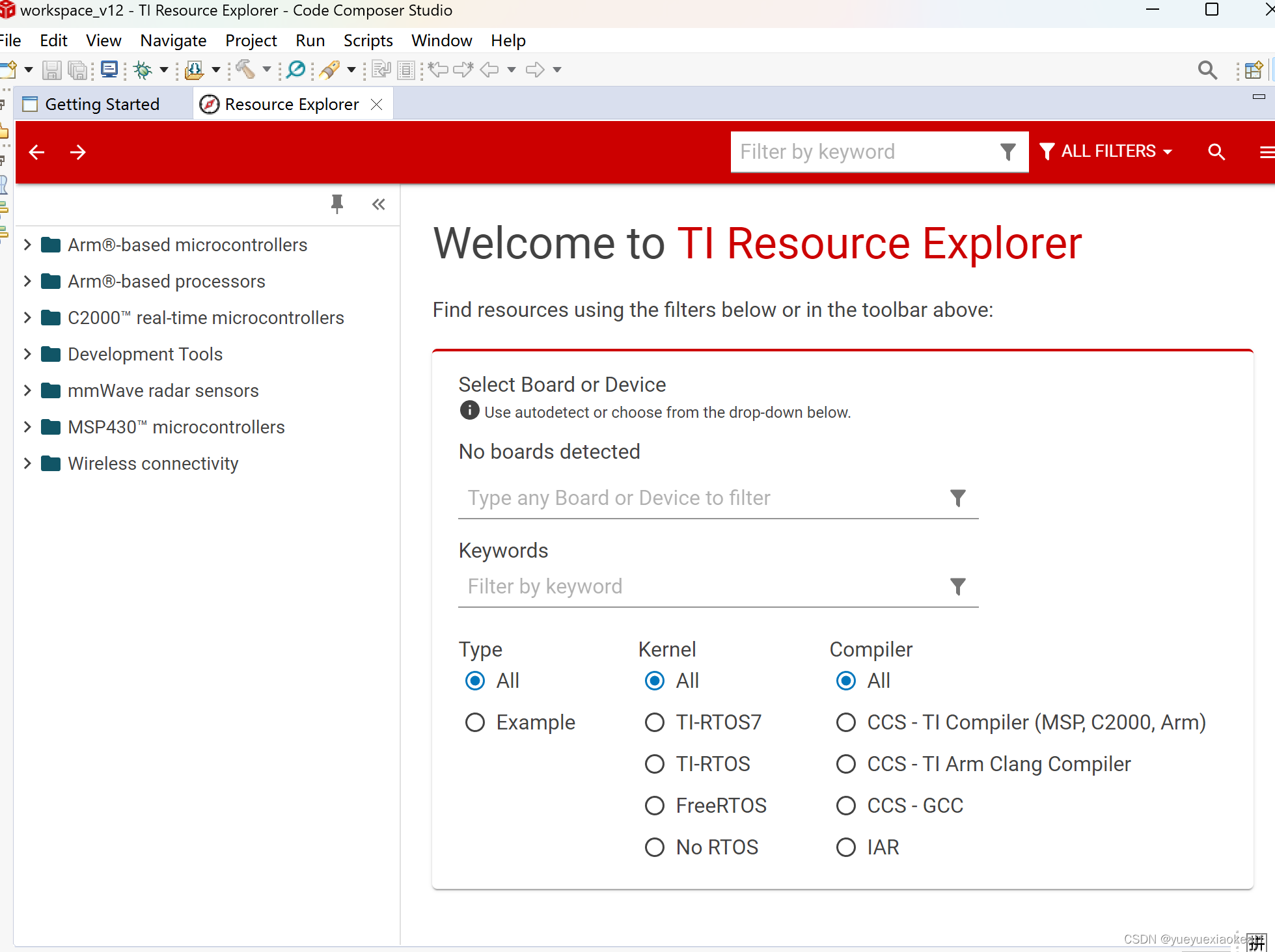Expand Arm-based microcontrollers folder
1275x952 pixels.
27,245
